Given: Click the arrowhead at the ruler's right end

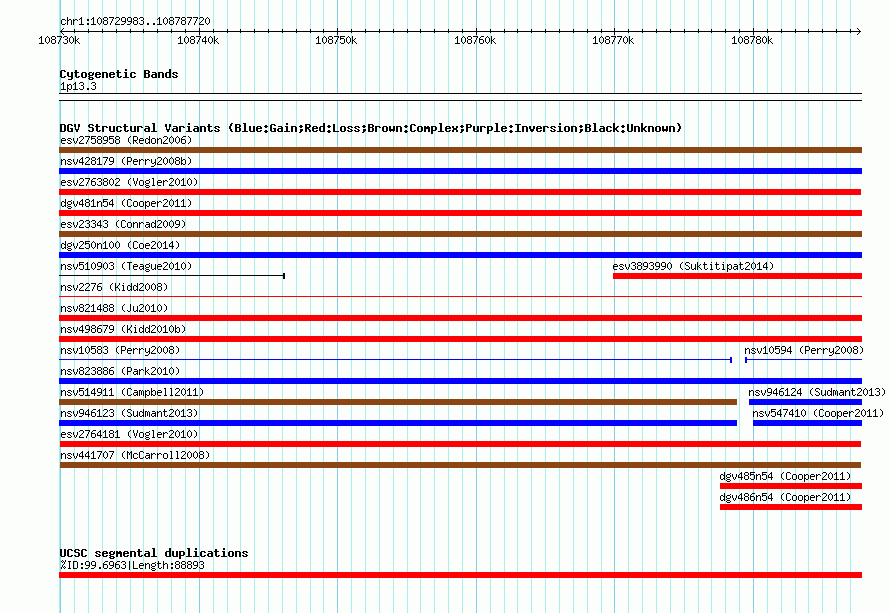Looking at the screenshot, I should click(x=859, y=31).
